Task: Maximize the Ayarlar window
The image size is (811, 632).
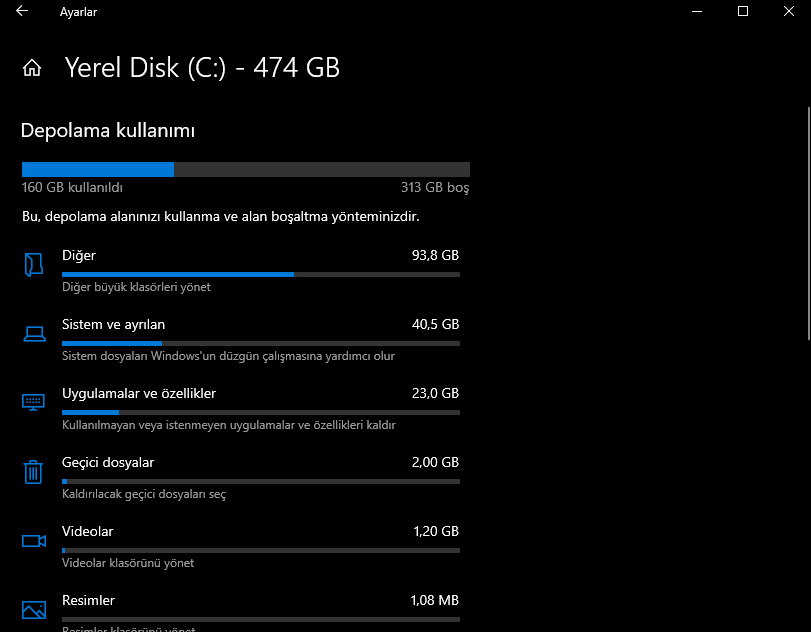Action: 743,12
